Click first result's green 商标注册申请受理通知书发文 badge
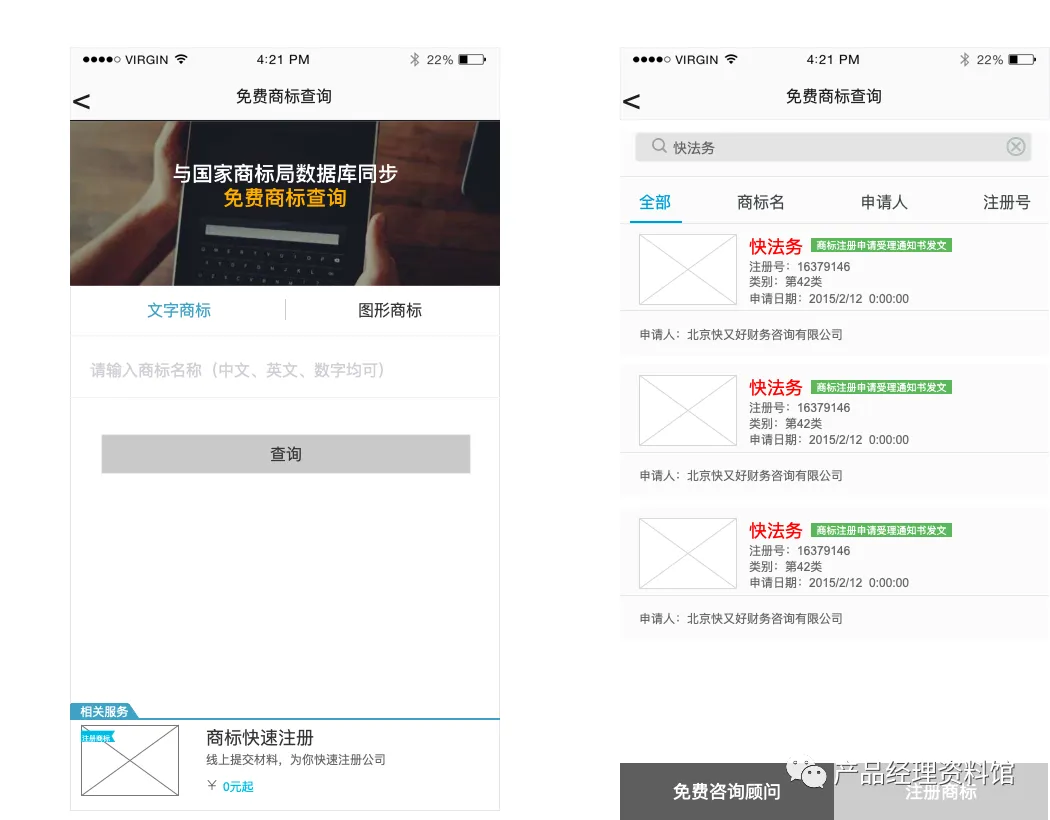 881,246
